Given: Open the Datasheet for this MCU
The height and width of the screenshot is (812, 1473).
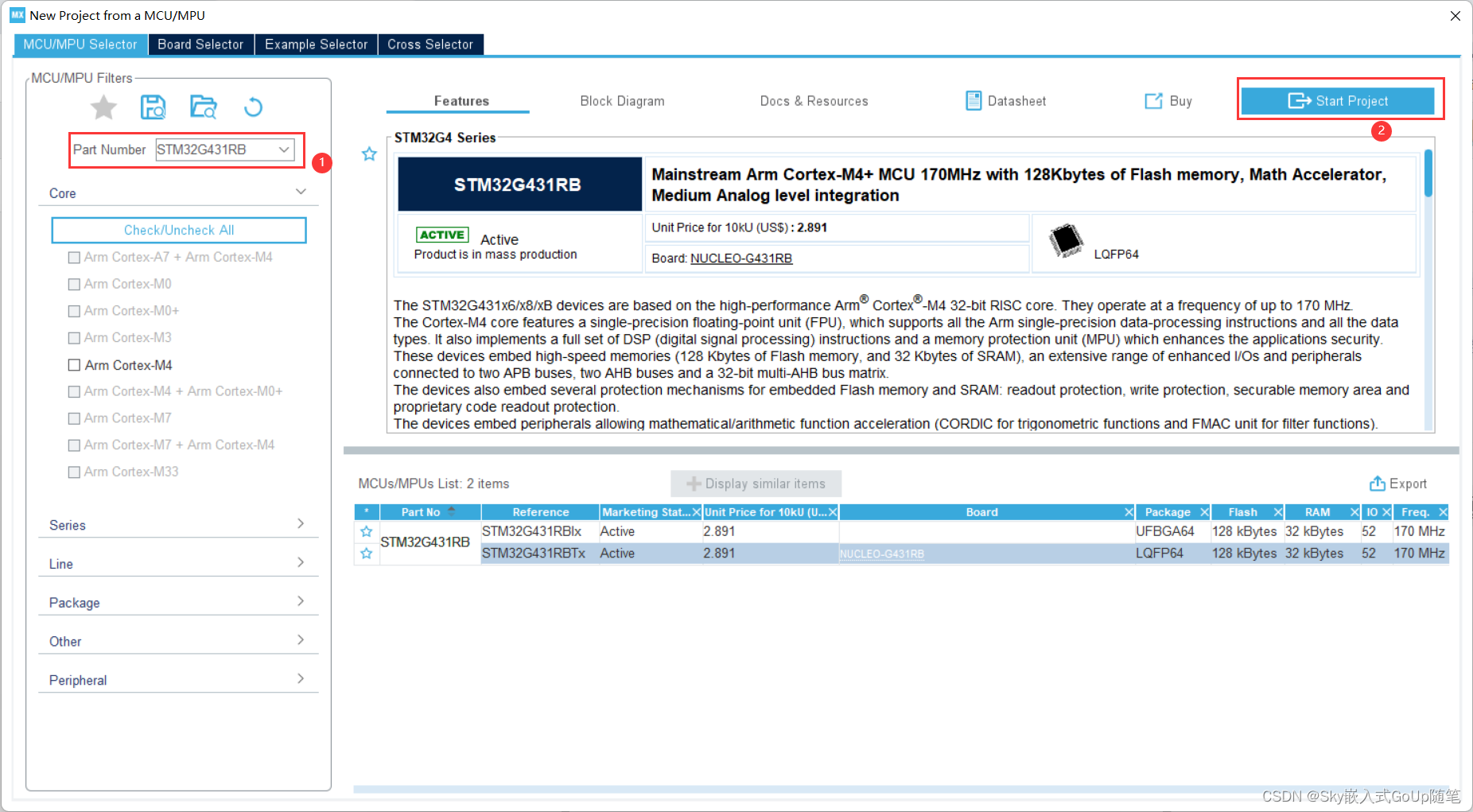Looking at the screenshot, I should [x=1005, y=101].
